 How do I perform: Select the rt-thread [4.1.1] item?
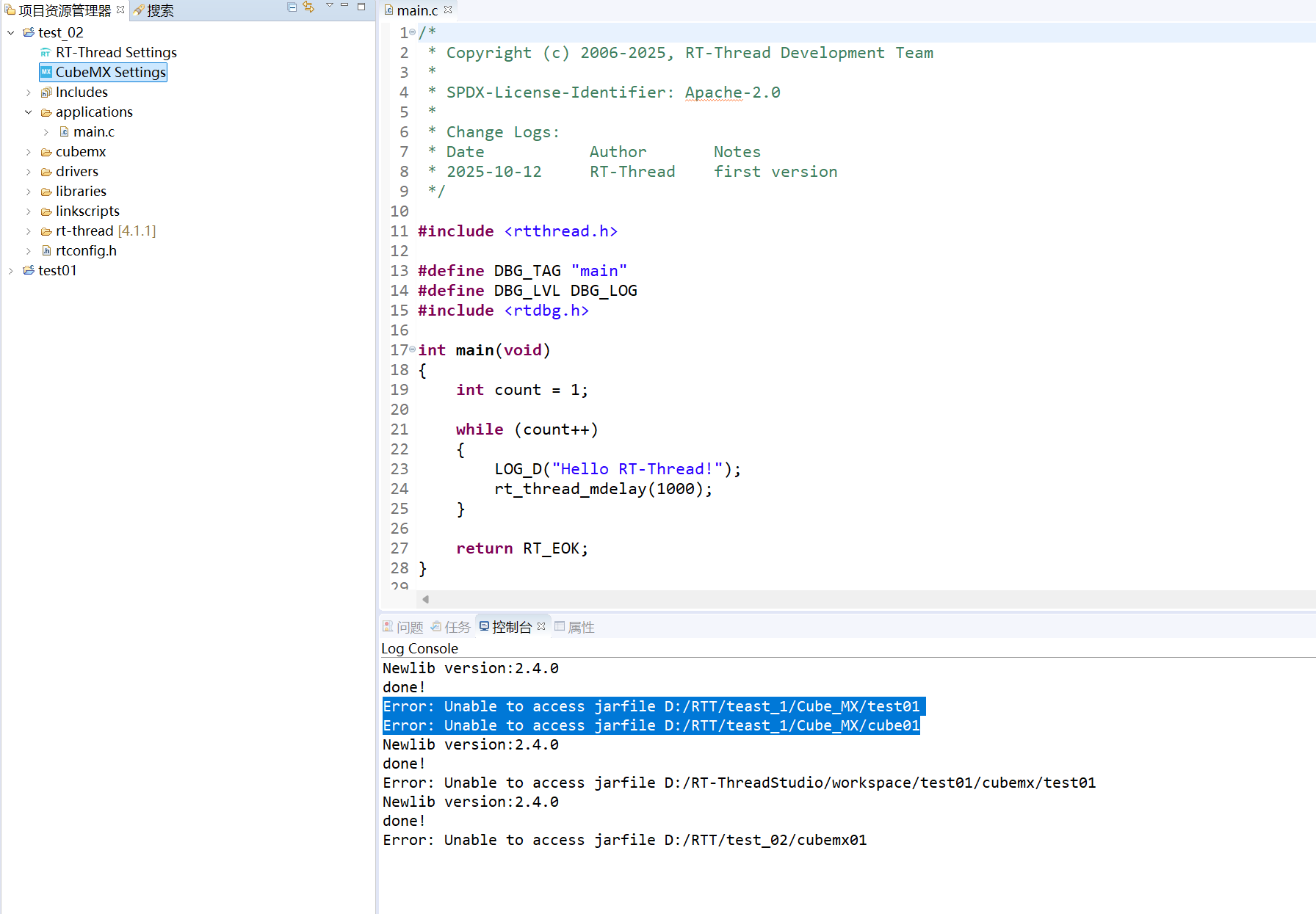click(x=106, y=231)
